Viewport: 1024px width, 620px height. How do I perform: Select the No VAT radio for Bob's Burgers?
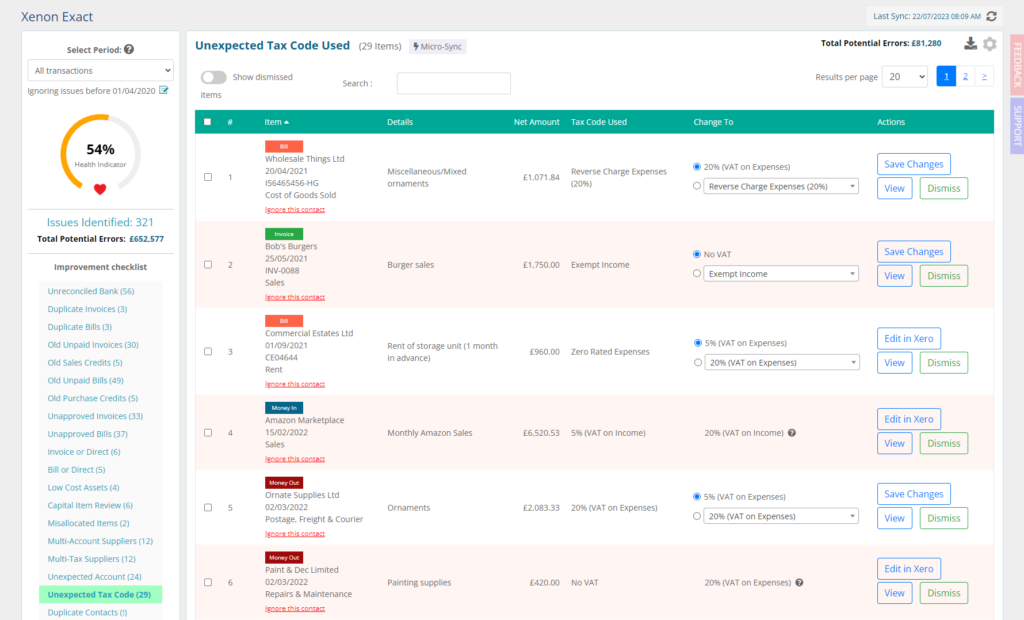point(696,254)
